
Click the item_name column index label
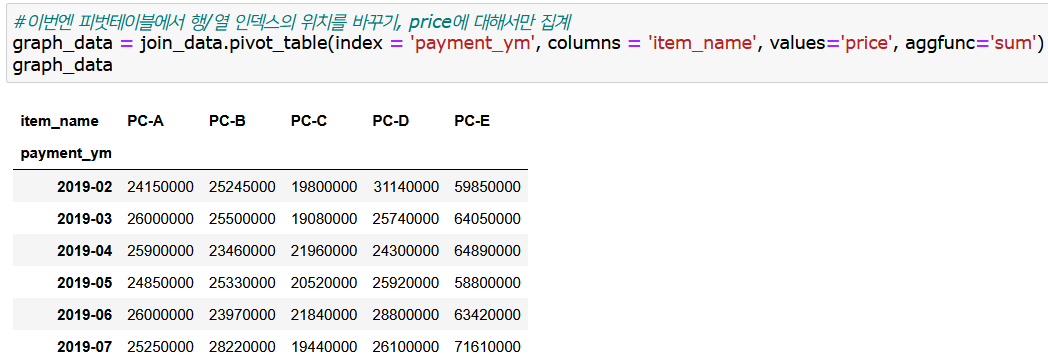[x=59, y=121]
